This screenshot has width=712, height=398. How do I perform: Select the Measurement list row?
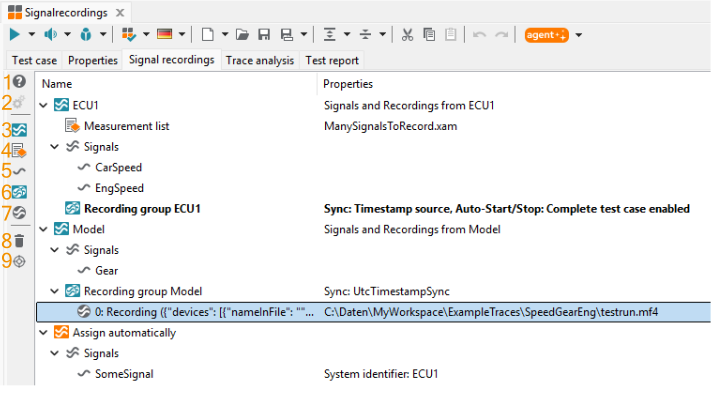pyautogui.click(x=373, y=126)
